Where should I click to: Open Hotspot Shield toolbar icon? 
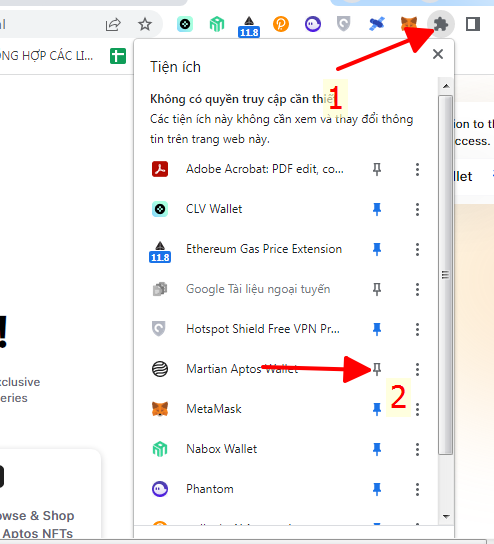[x=343, y=24]
